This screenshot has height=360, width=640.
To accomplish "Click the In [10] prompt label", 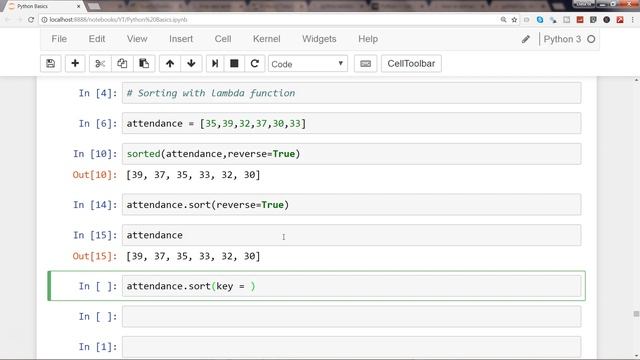I will pyautogui.click(x=95, y=154).
